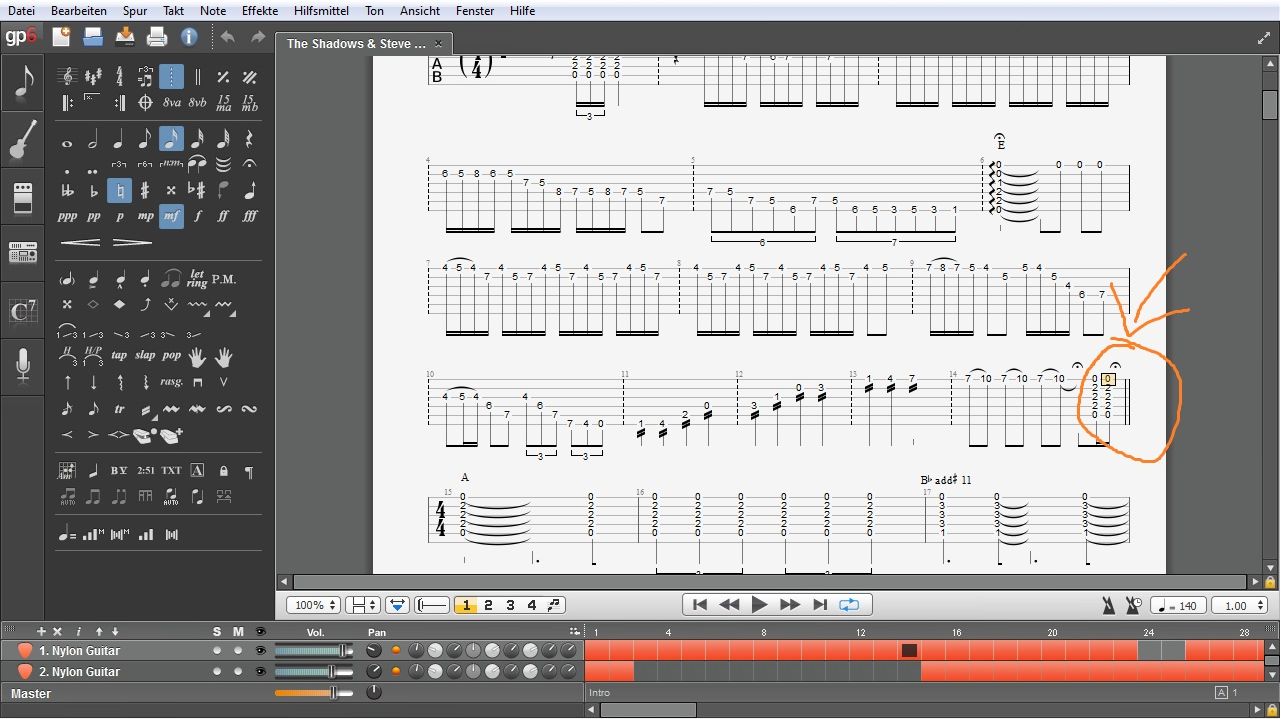Screen dimensions: 1281x719
Task: Apply the tap technique
Action: (x=119, y=355)
